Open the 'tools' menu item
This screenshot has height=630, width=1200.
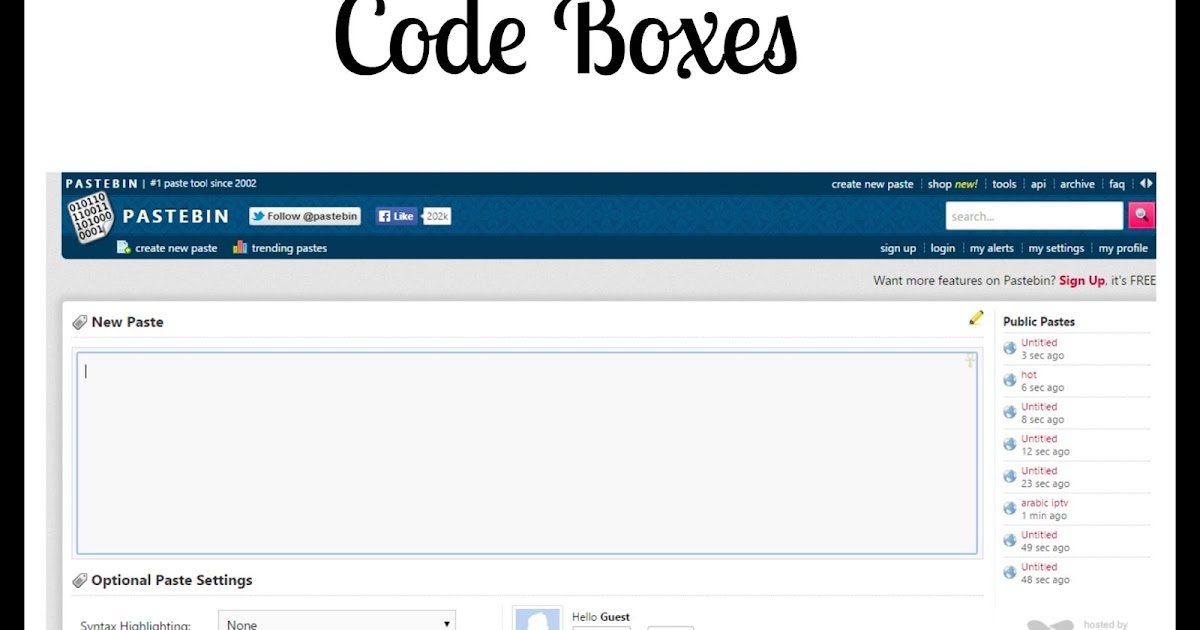(1004, 184)
